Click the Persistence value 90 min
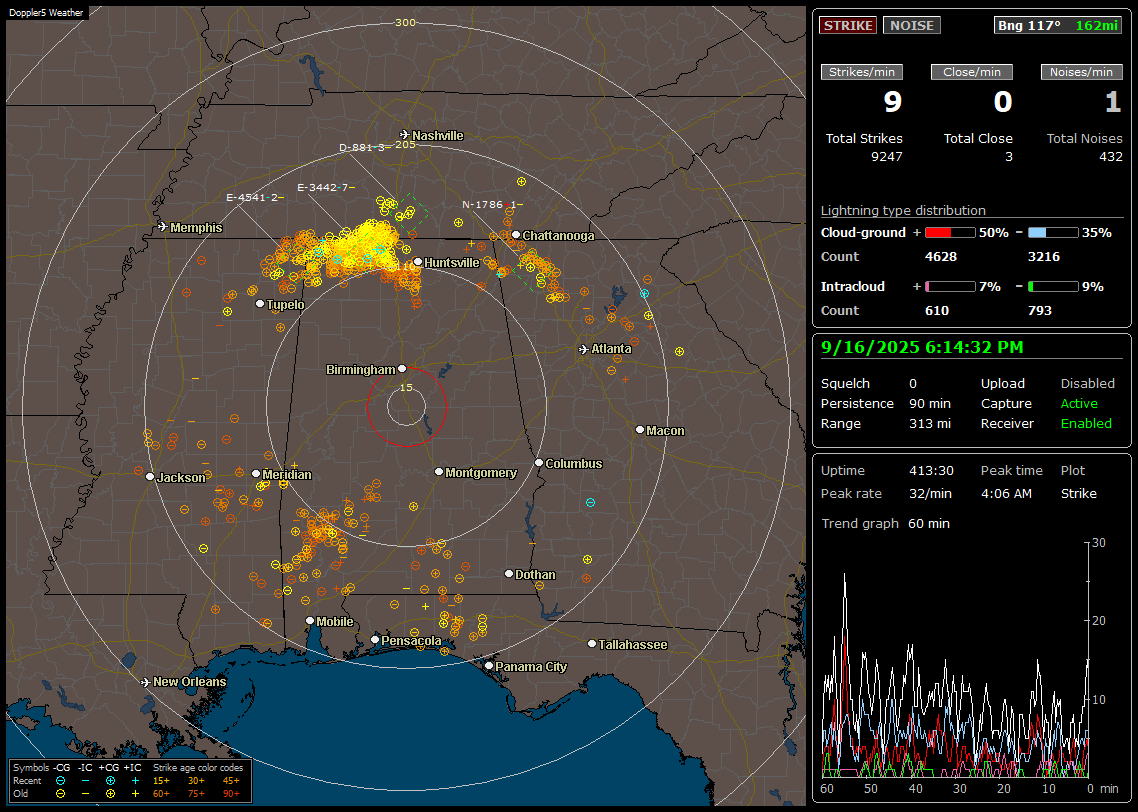This screenshot has height=812, width=1138. point(930,403)
